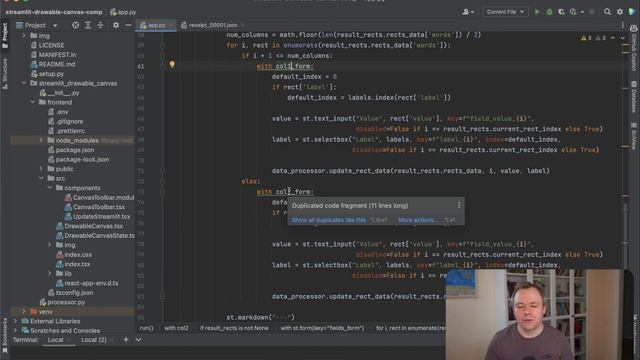This screenshot has height=360, width=640.
Task: Open duplicated code tooltip kebab menu
Action: (459, 205)
